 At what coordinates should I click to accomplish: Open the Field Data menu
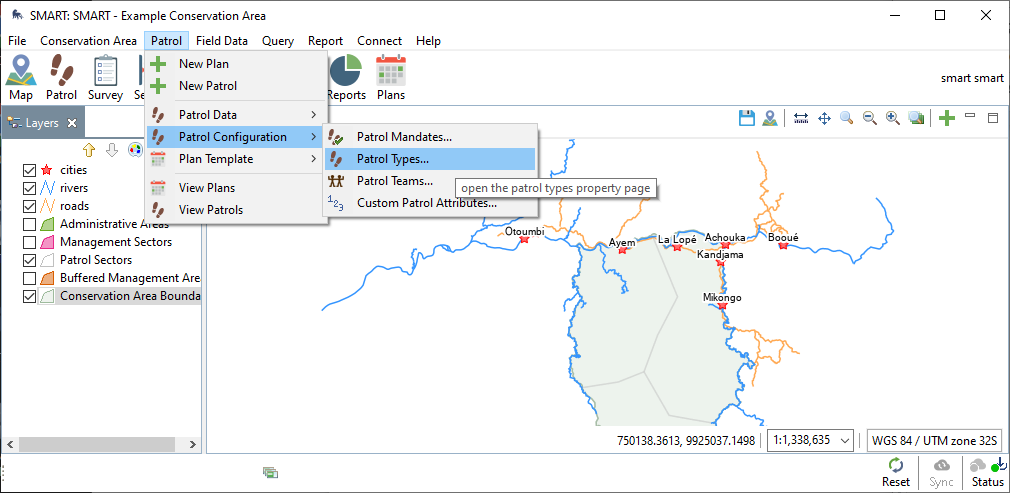pyautogui.click(x=221, y=41)
